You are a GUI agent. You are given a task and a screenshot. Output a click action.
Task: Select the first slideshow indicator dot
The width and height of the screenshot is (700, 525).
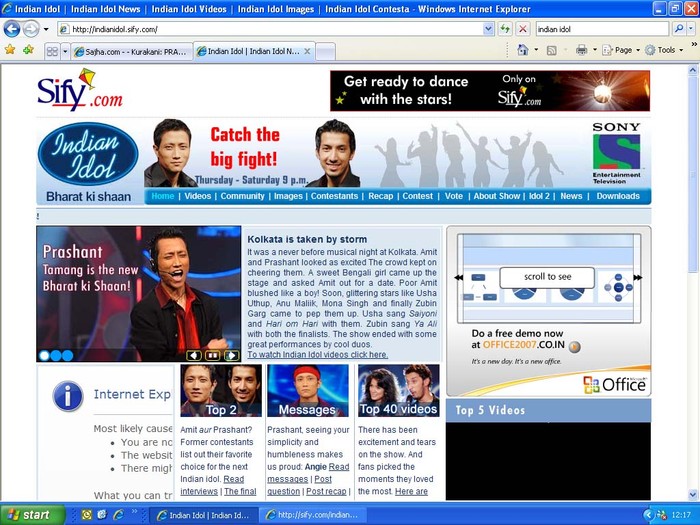point(44,355)
